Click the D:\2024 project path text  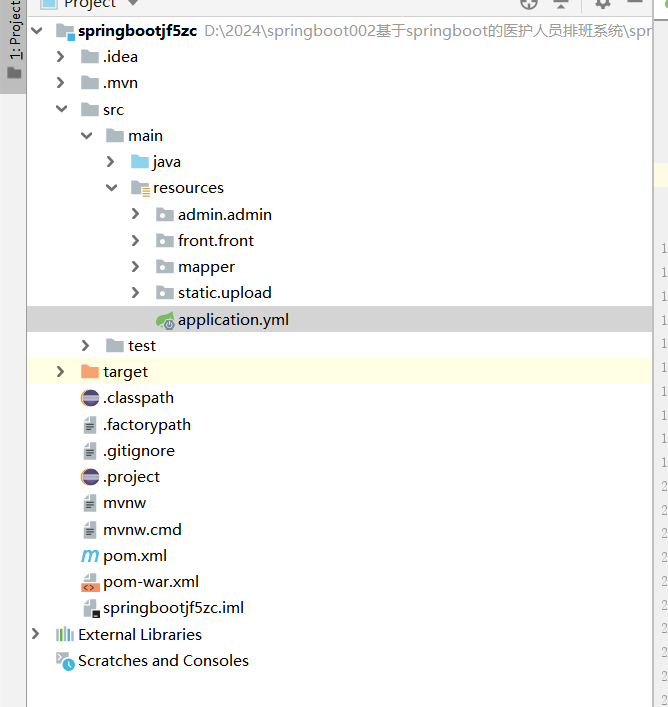(428, 31)
